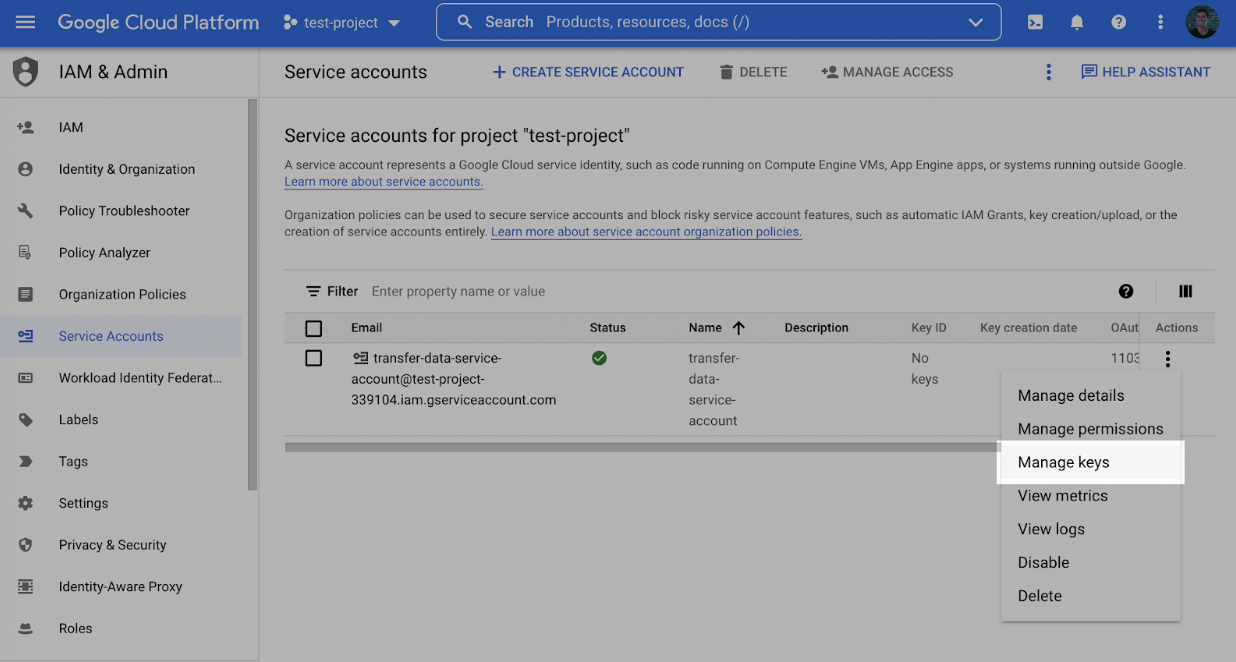Click the Tags arrow icon
Screen dimensions: 1236x662
click(x=26, y=462)
